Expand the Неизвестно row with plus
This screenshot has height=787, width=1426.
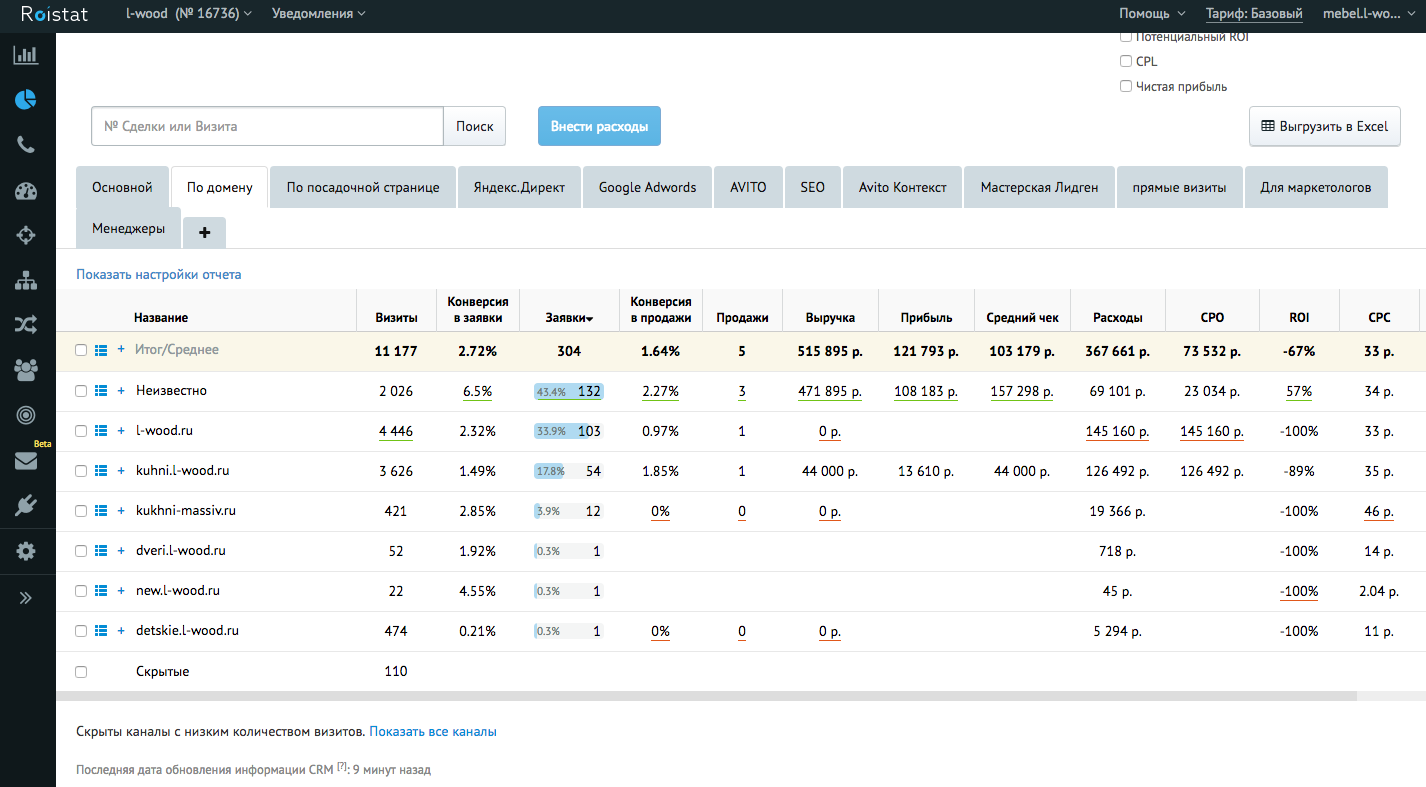coord(121,390)
